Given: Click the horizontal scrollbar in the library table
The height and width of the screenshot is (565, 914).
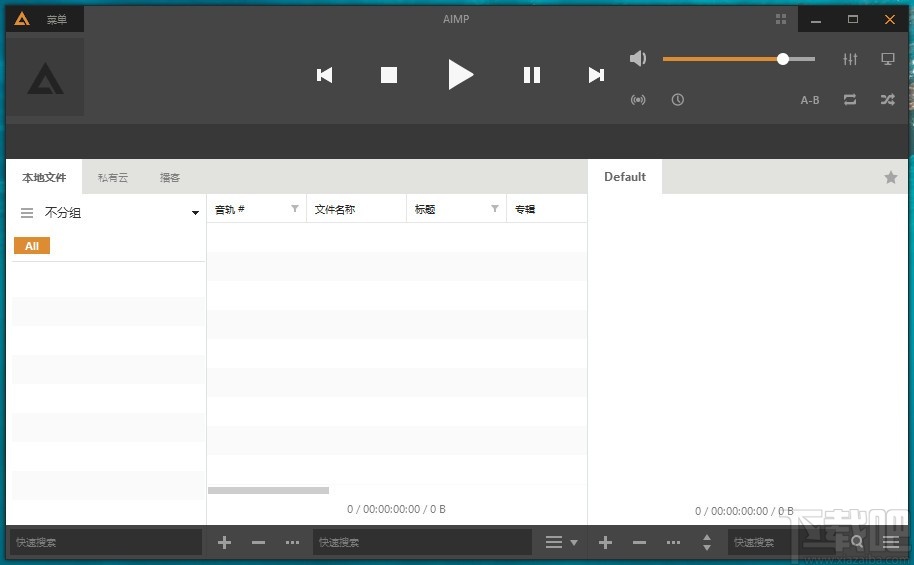Looking at the screenshot, I should 269,490.
